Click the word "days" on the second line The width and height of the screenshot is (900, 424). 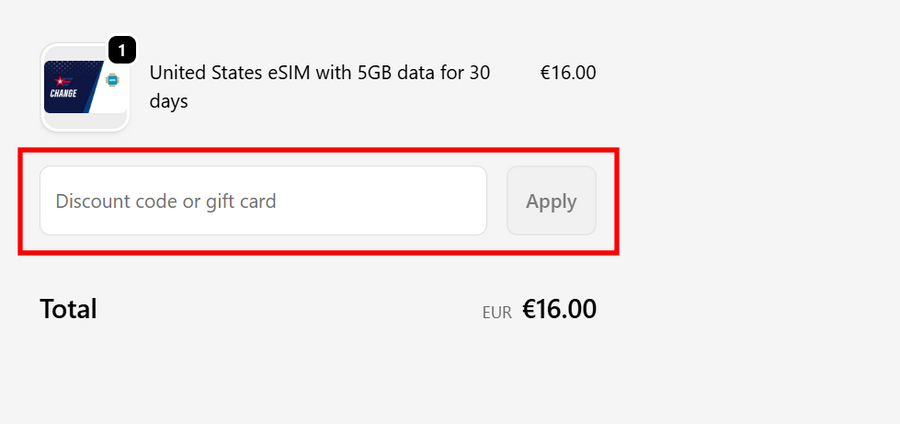coord(169,101)
